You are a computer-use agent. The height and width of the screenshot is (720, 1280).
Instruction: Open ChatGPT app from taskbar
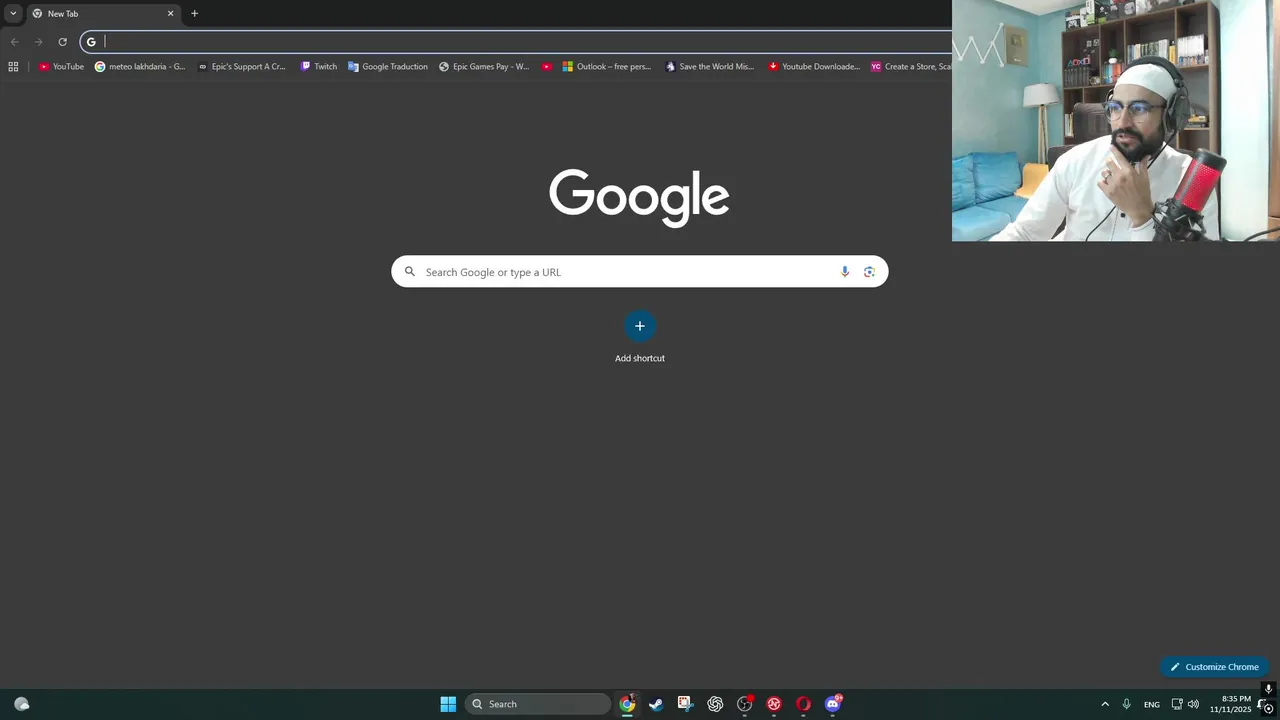(715, 704)
